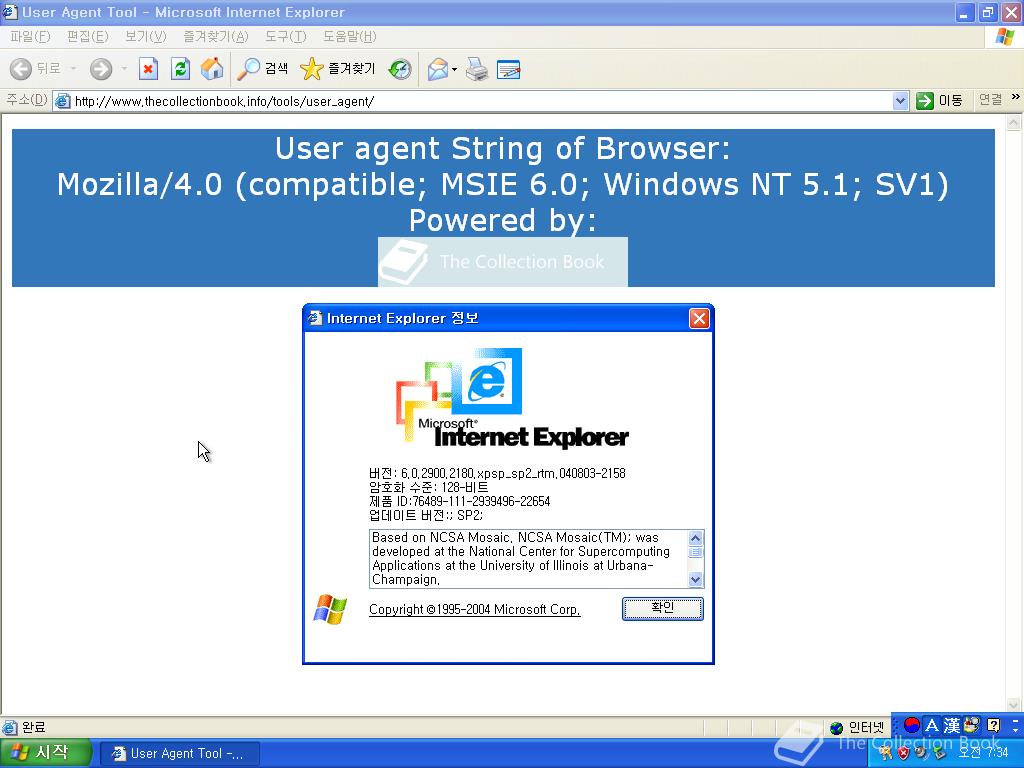Click the Forward arrow icon in toolbar
The image size is (1024, 768).
point(101,69)
